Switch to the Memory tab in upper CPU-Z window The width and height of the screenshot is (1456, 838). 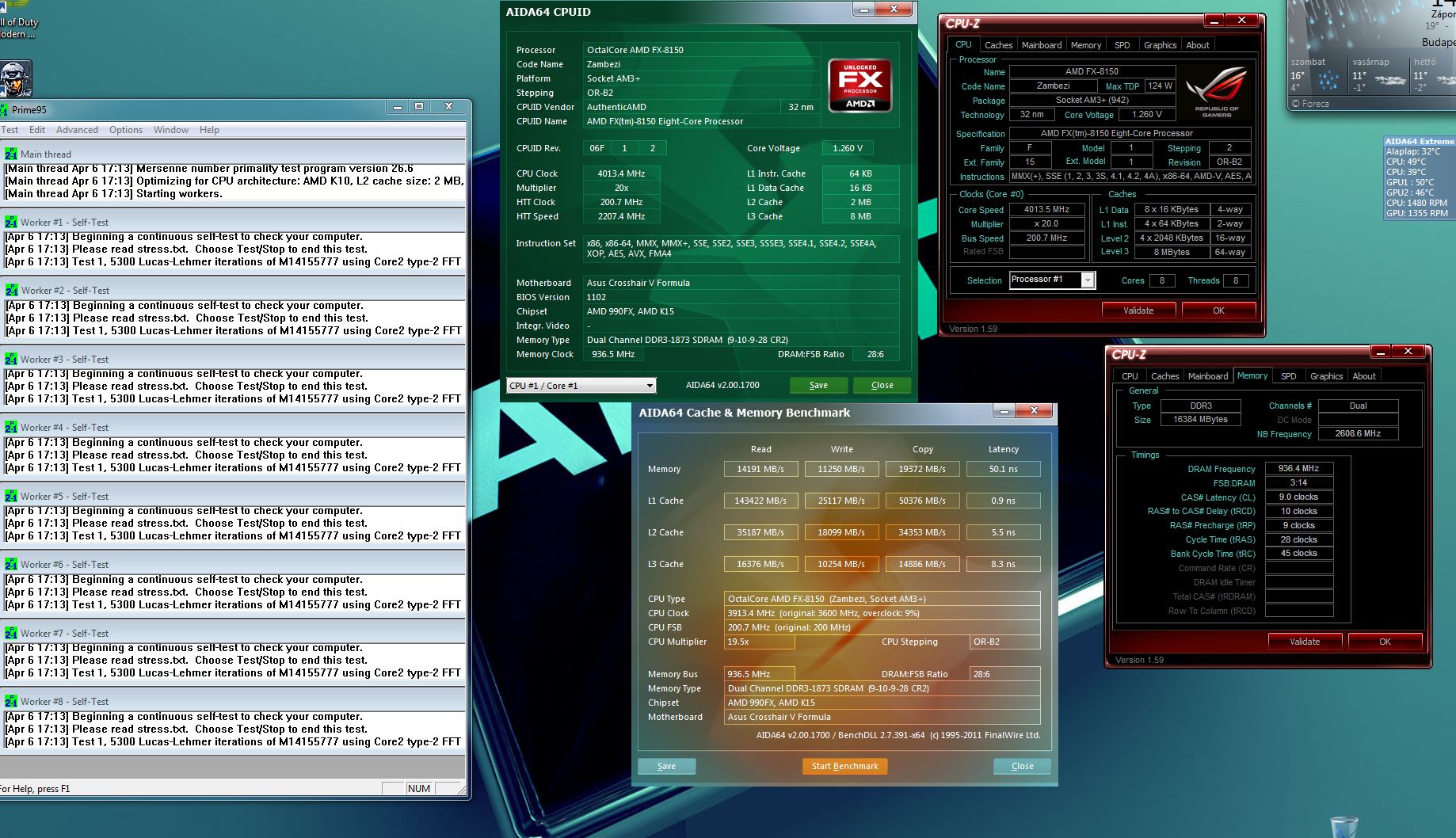(1085, 45)
